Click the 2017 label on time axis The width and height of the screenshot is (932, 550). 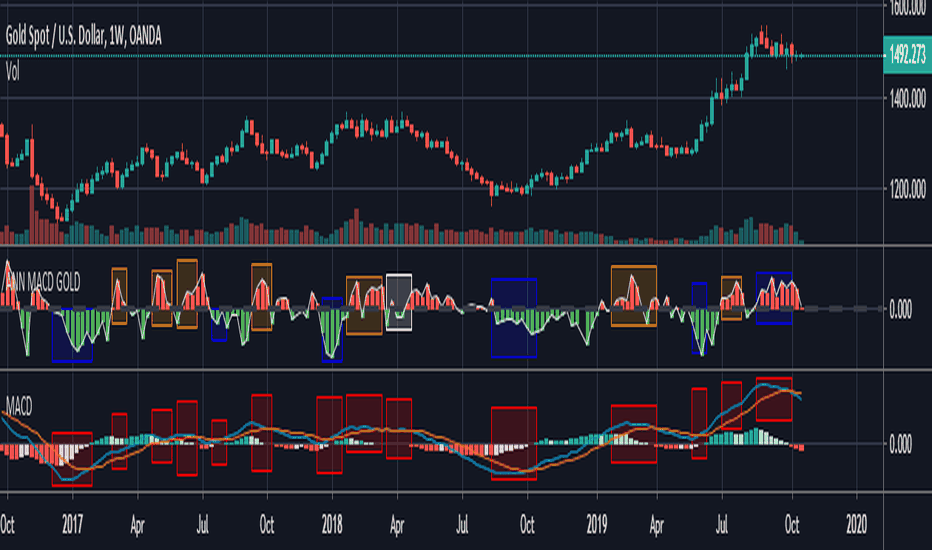point(72,524)
